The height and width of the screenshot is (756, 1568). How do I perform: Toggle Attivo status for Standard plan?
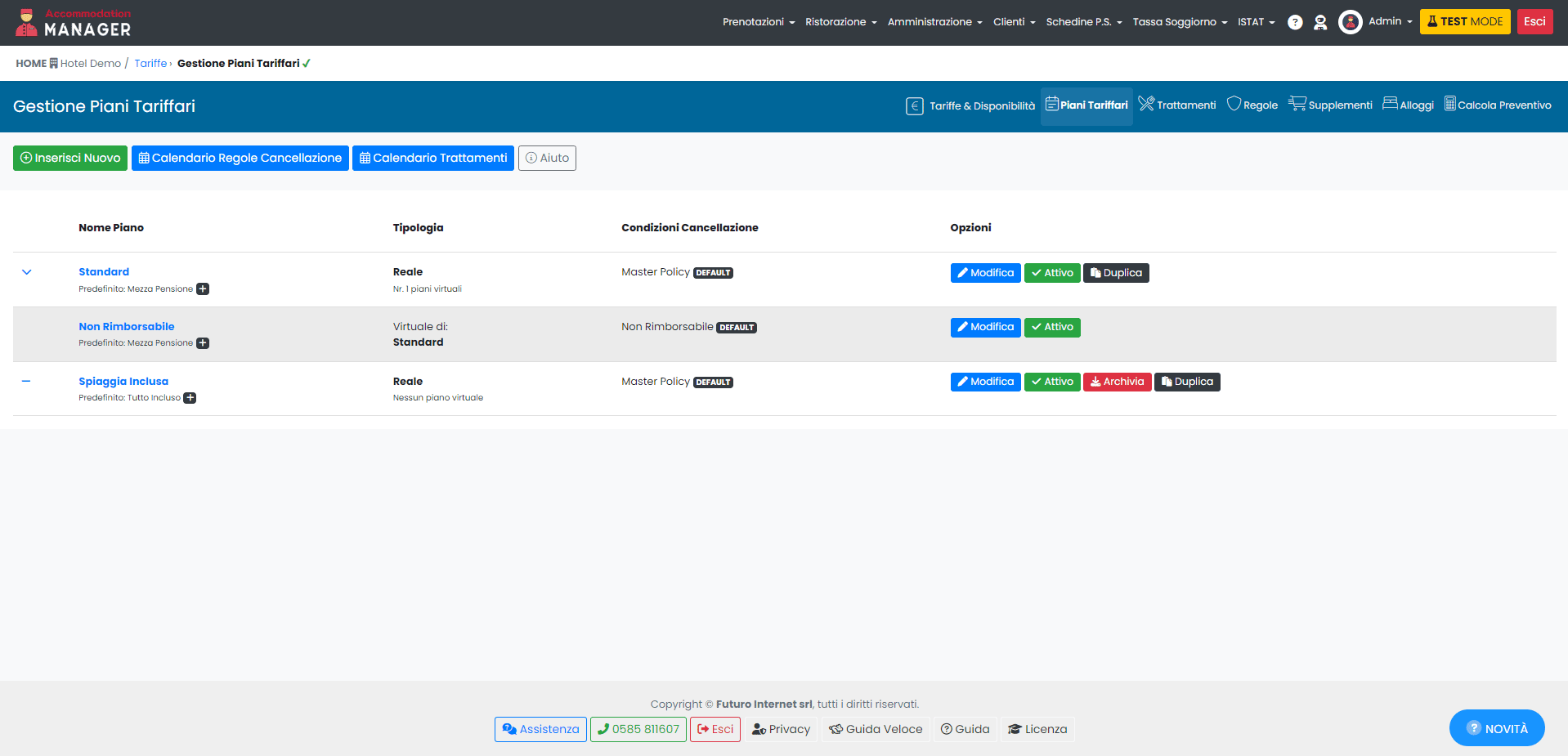pos(1051,273)
